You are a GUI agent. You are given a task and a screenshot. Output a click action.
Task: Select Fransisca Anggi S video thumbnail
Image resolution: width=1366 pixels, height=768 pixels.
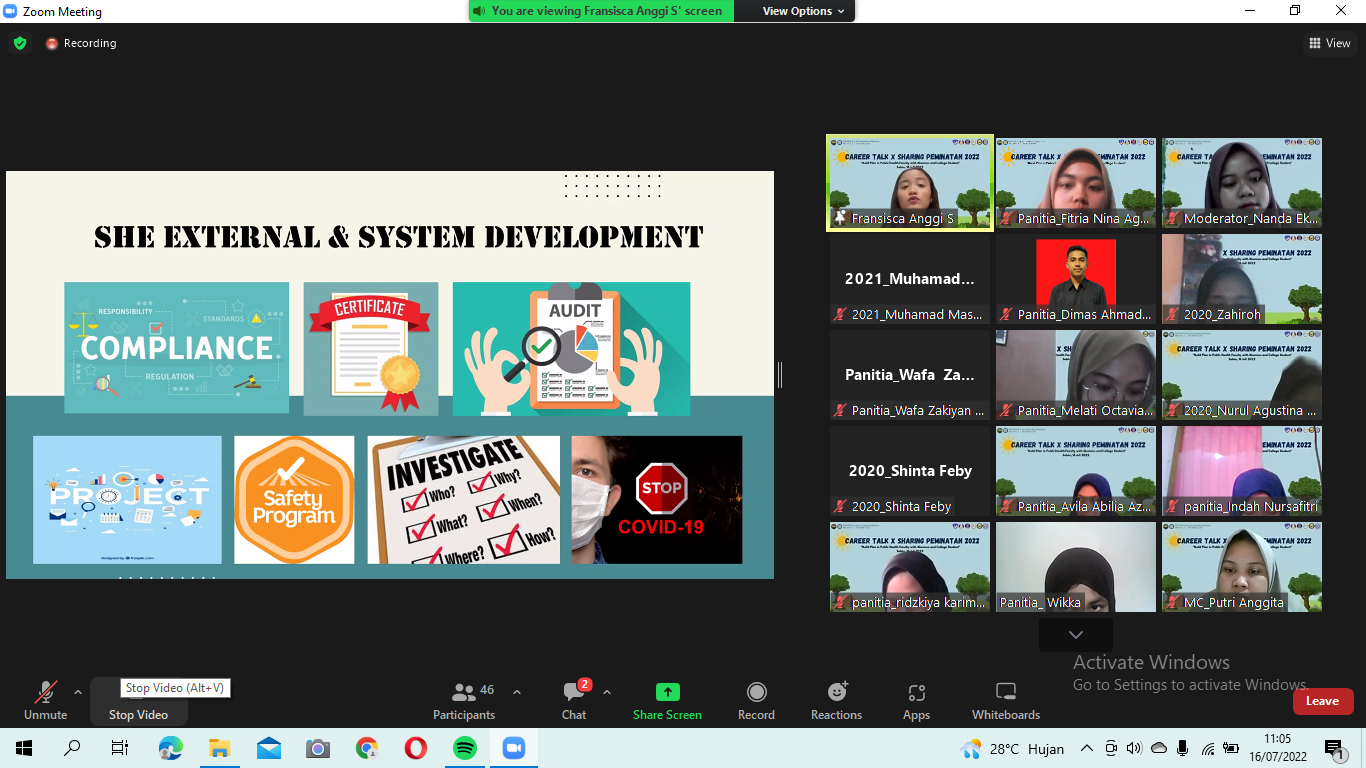909,183
